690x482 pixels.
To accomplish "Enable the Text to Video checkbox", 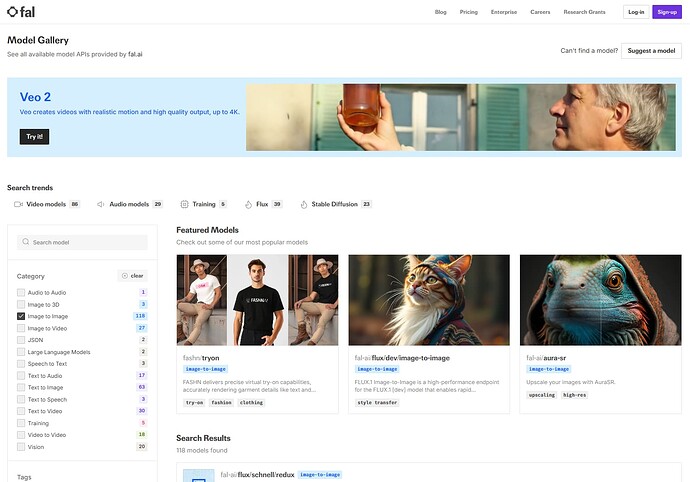I will click(x=21, y=411).
